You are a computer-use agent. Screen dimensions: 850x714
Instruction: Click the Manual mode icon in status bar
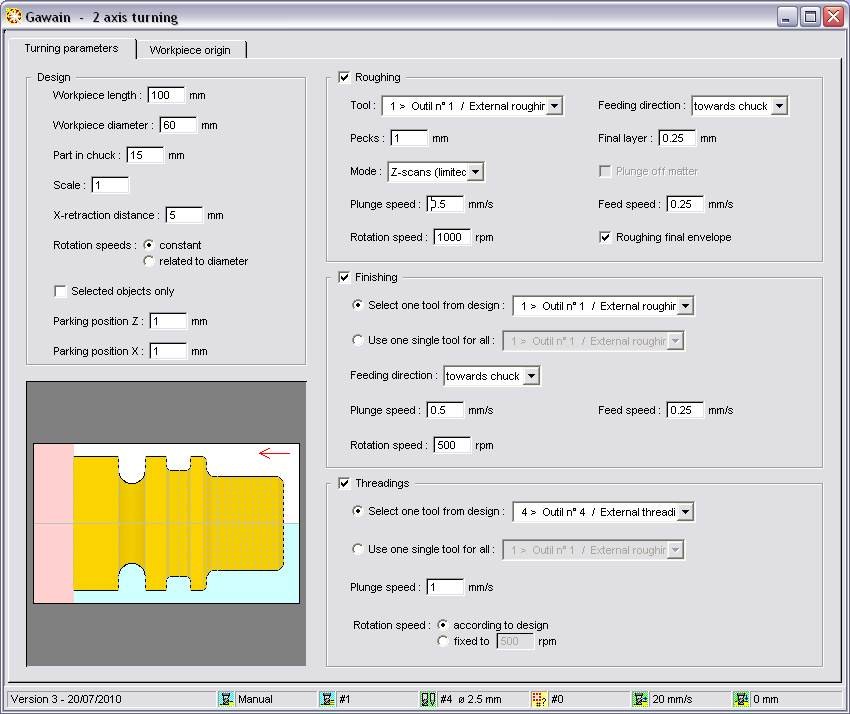(x=226, y=699)
